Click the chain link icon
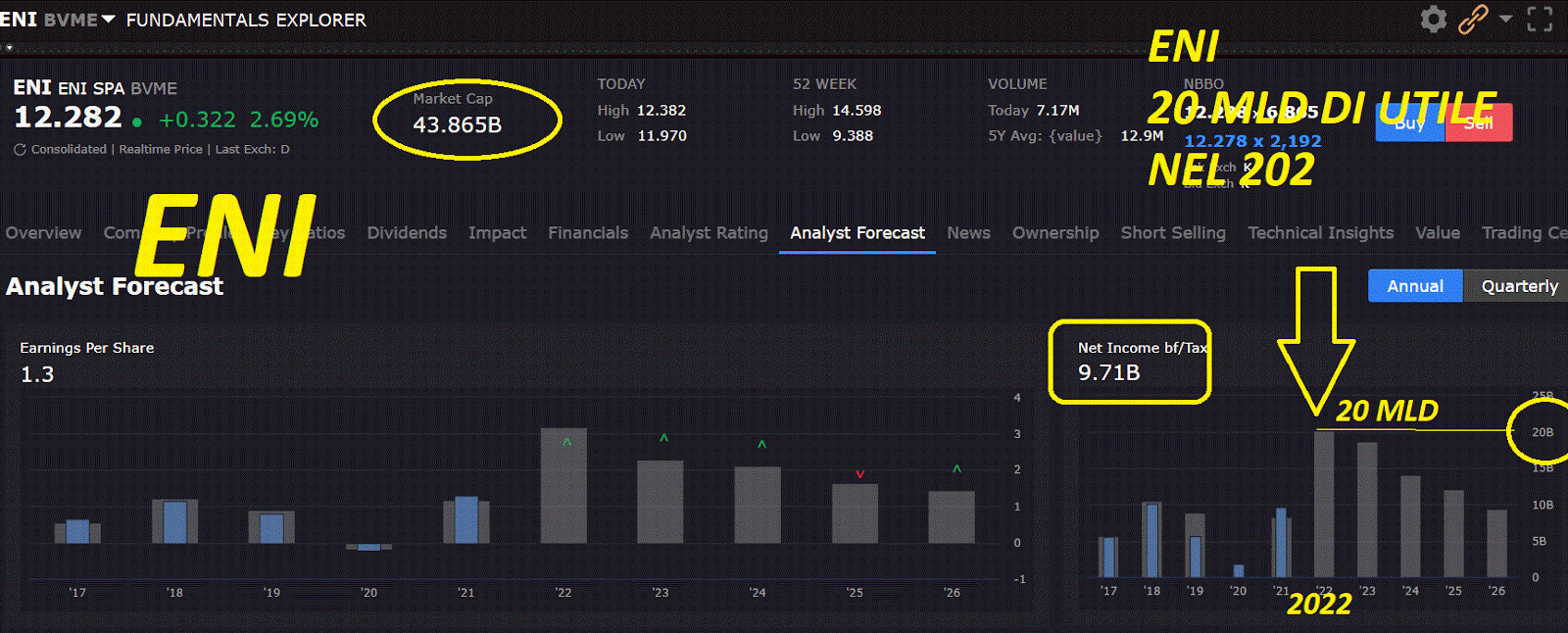 [x=1473, y=19]
